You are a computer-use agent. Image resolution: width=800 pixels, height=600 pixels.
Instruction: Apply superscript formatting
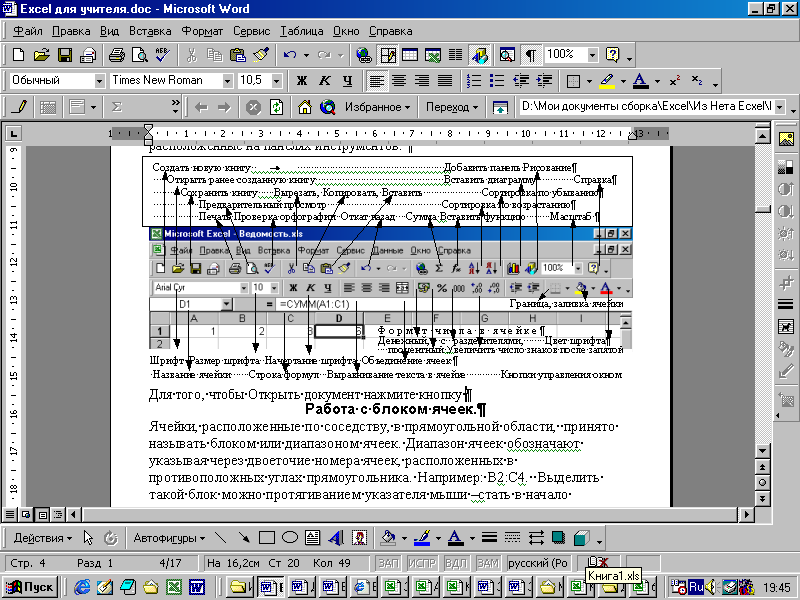pos(674,81)
